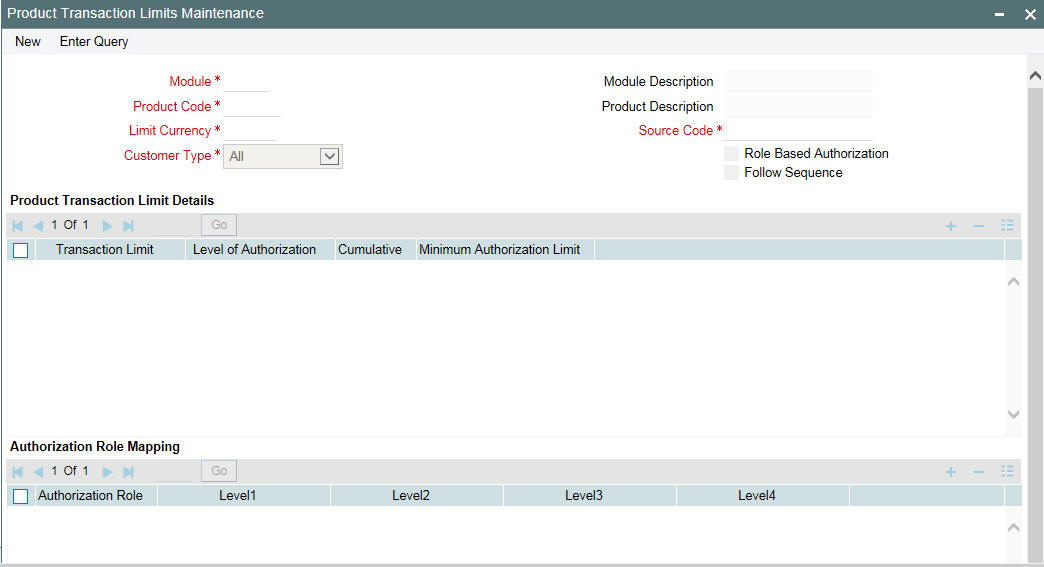This screenshot has width=1044, height=567.
Task: Select all rows in Transaction Limit table
Action: coord(21,250)
